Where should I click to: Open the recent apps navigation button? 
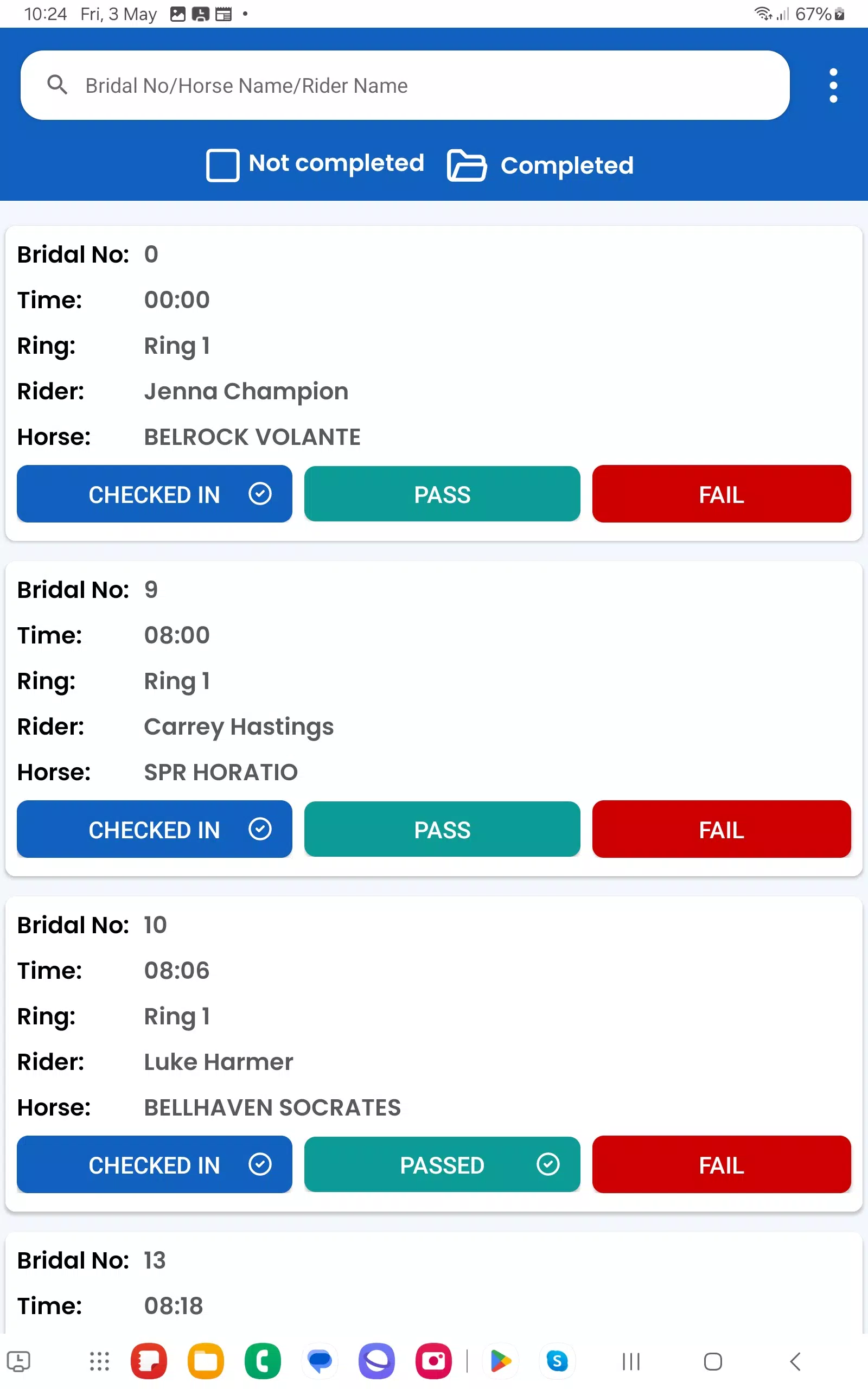tap(631, 1361)
